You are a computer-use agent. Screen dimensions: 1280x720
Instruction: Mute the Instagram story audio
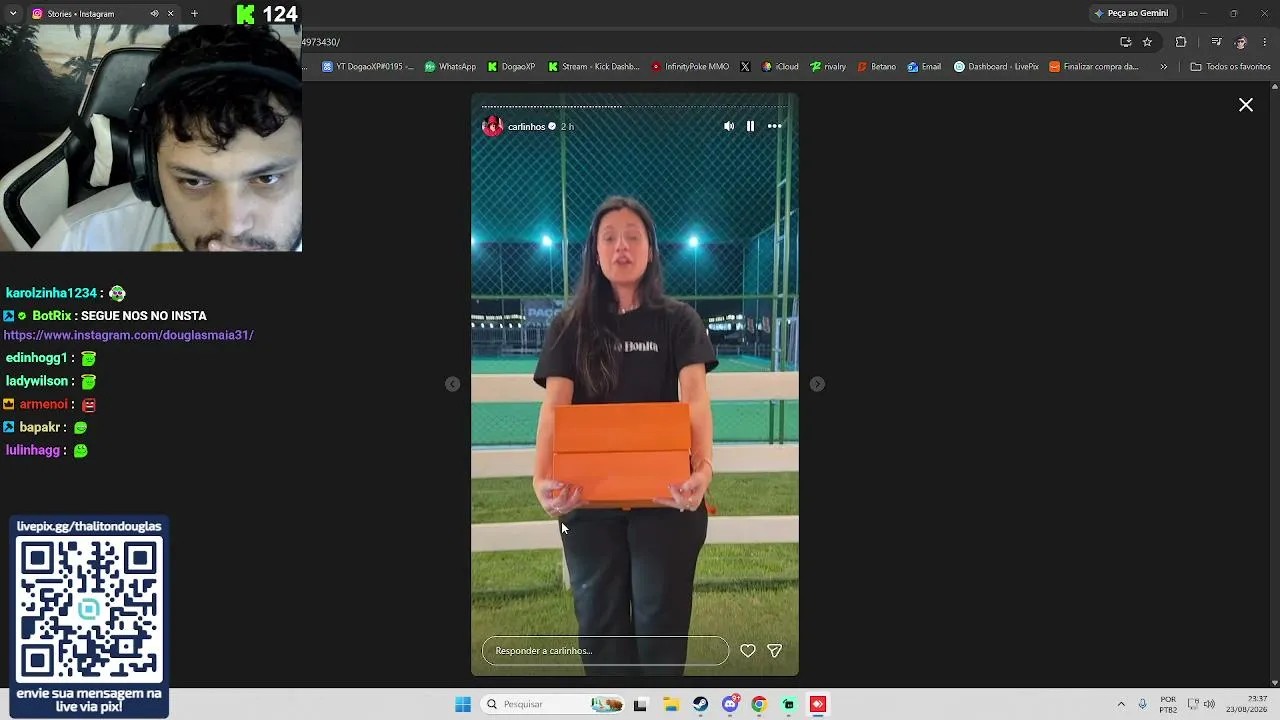point(729,126)
